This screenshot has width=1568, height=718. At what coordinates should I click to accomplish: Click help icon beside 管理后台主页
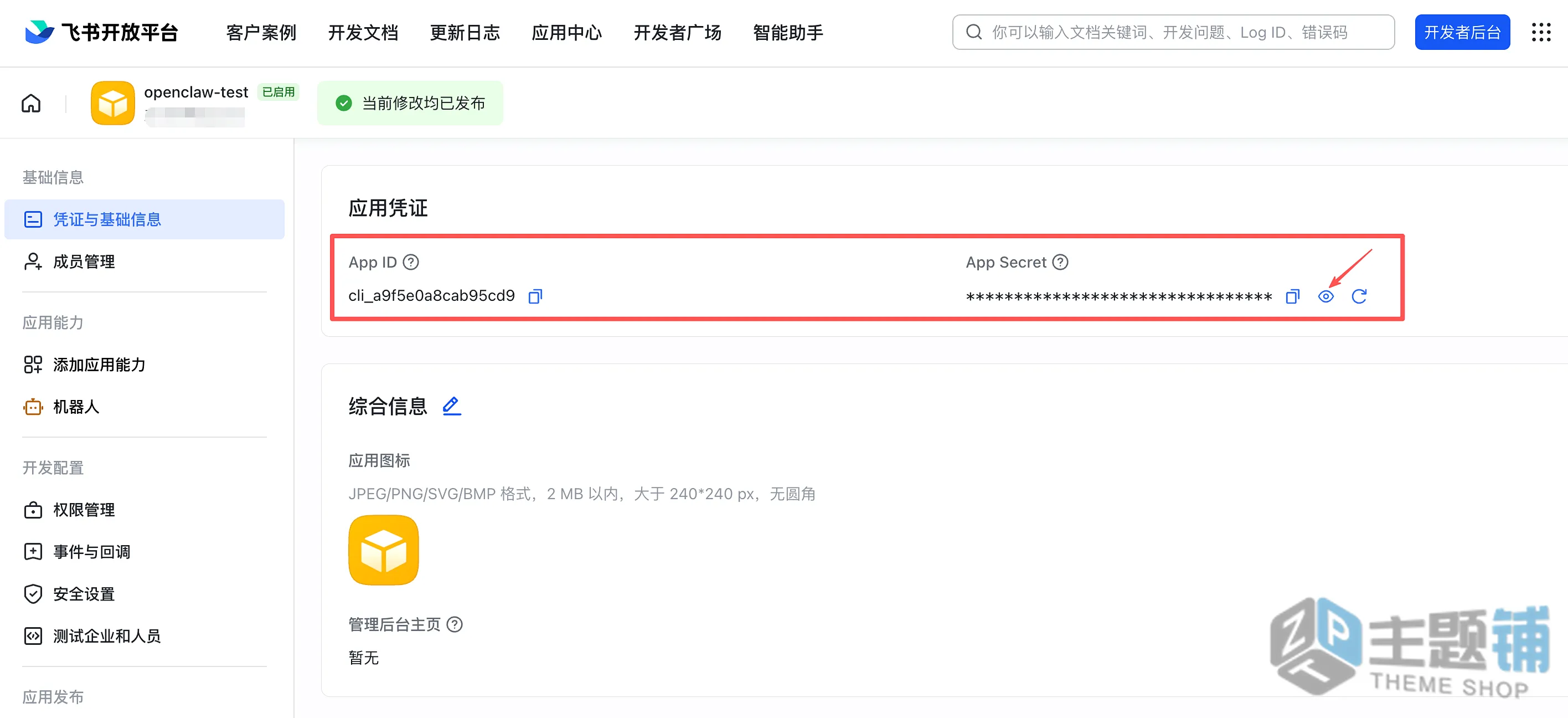[455, 624]
